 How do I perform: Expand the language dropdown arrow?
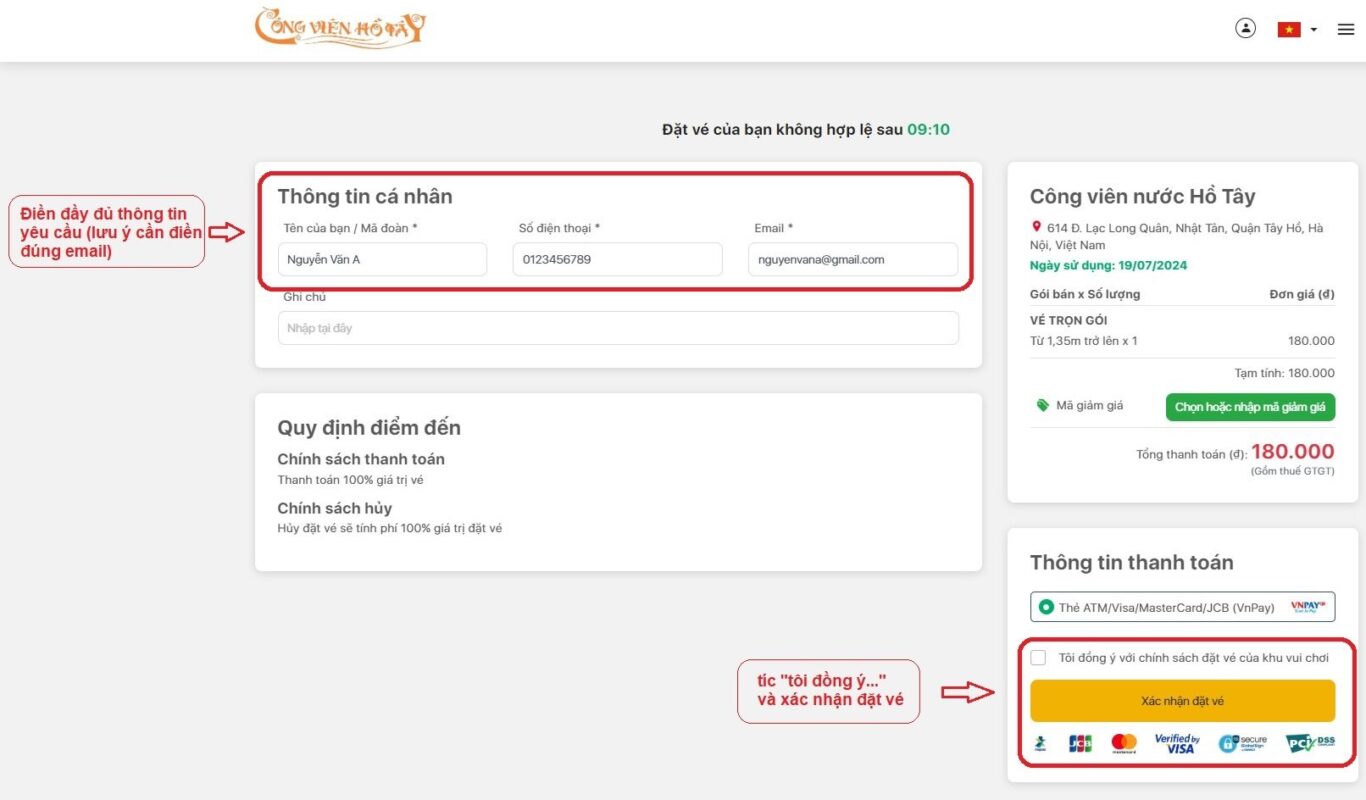point(1313,30)
